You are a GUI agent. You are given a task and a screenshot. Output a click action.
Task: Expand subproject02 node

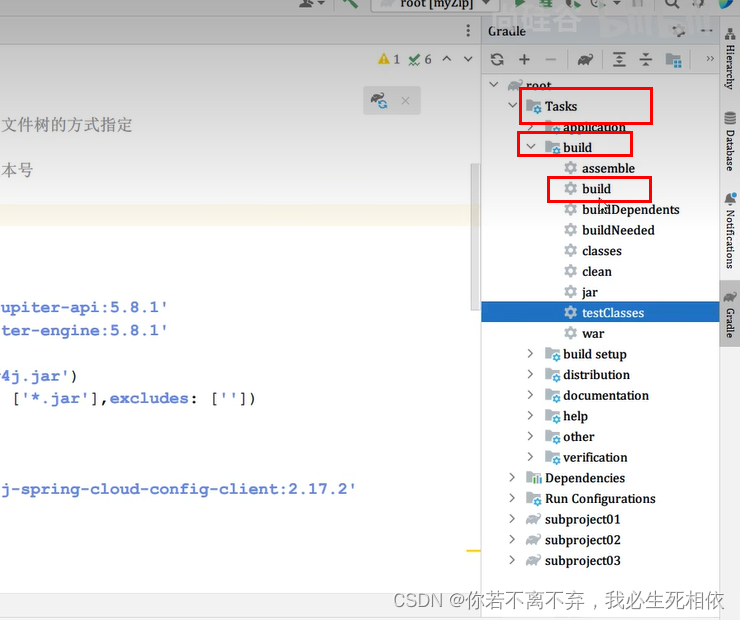pyautogui.click(x=512, y=539)
